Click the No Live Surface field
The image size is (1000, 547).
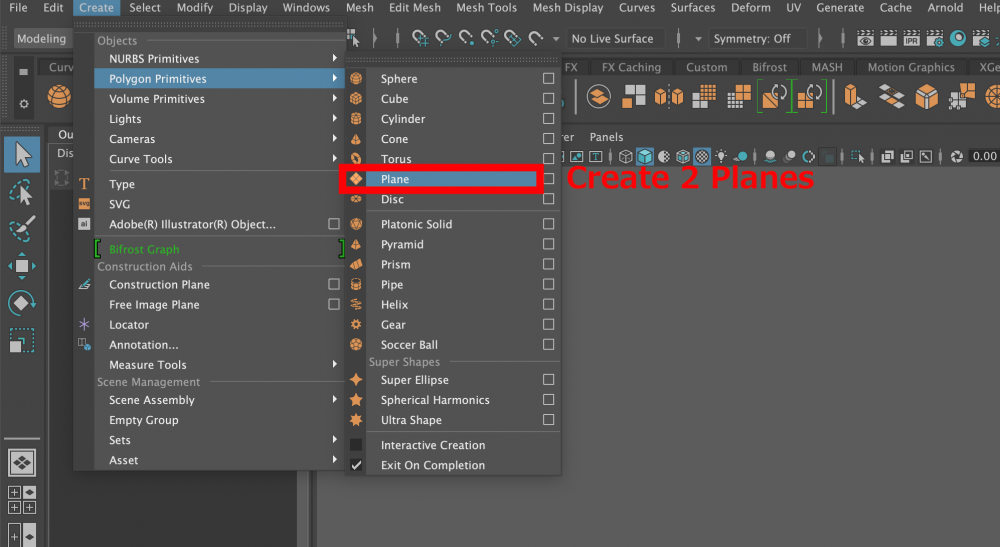pyautogui.click(x=611, y=39)
